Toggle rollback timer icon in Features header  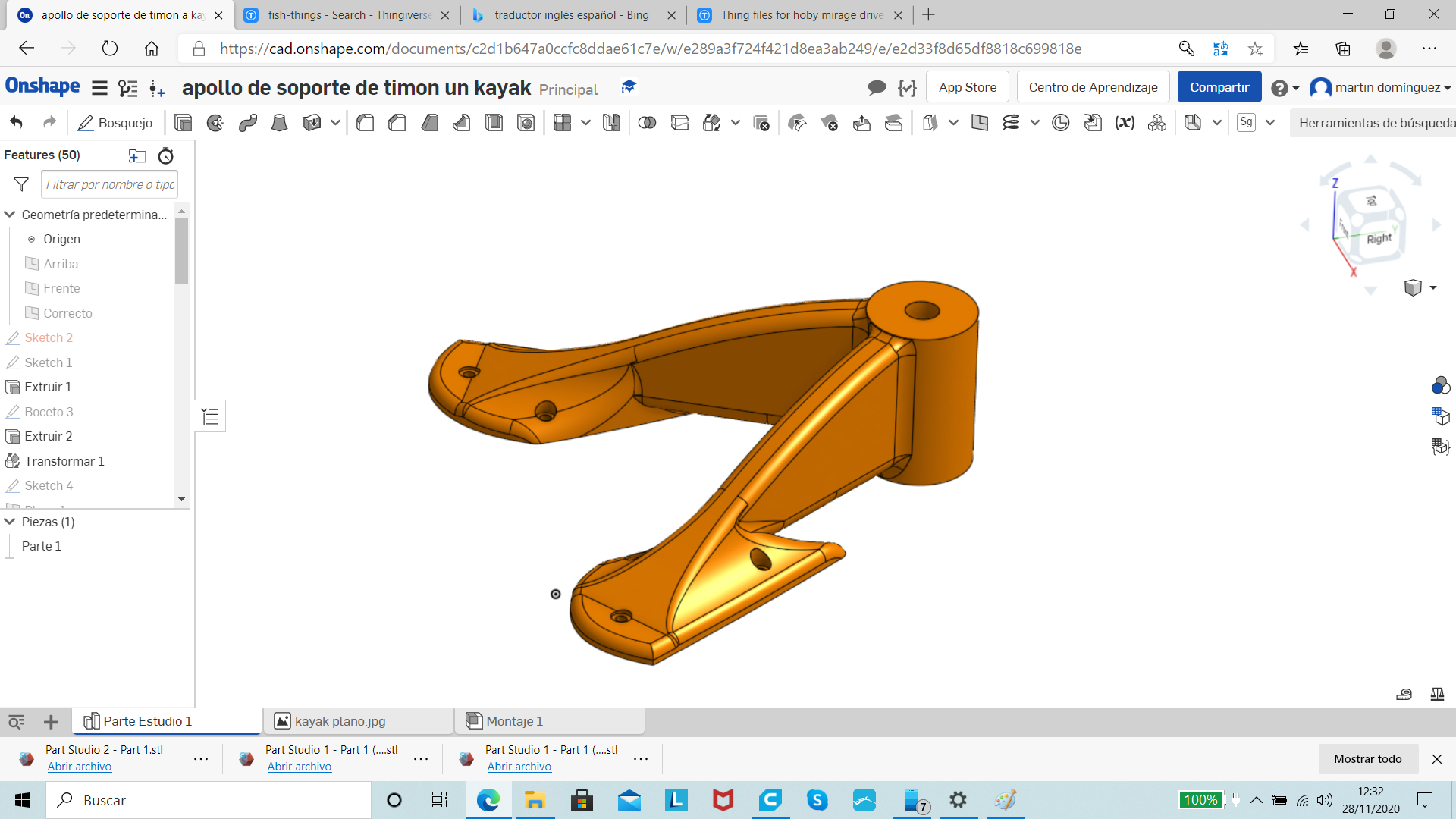pyautogui.click(x=165, y=155)
